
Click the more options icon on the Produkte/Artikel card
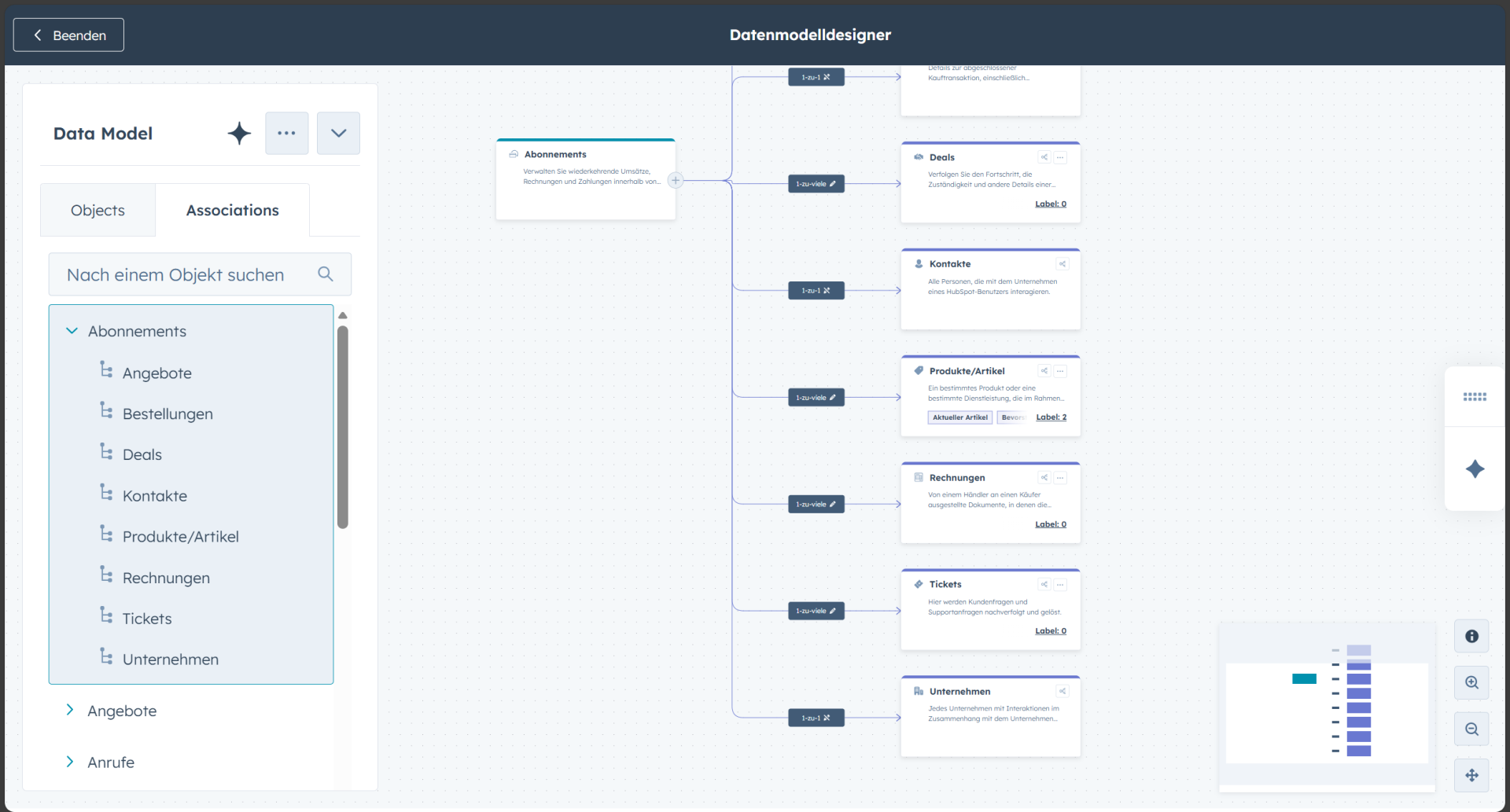coord(1061,370)
